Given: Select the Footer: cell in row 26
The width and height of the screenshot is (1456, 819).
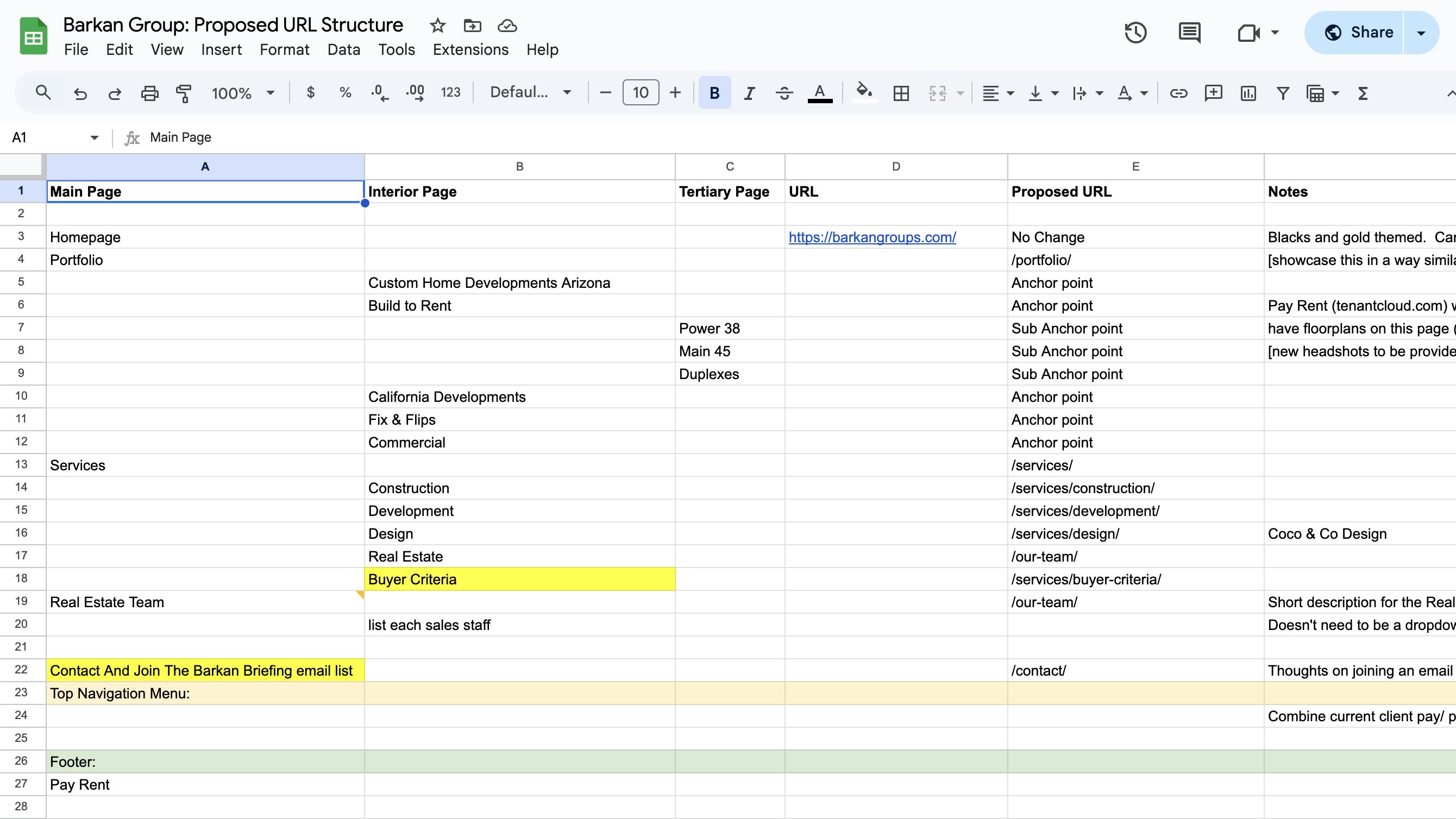Looking at the screenshot, I should [205, 762].
